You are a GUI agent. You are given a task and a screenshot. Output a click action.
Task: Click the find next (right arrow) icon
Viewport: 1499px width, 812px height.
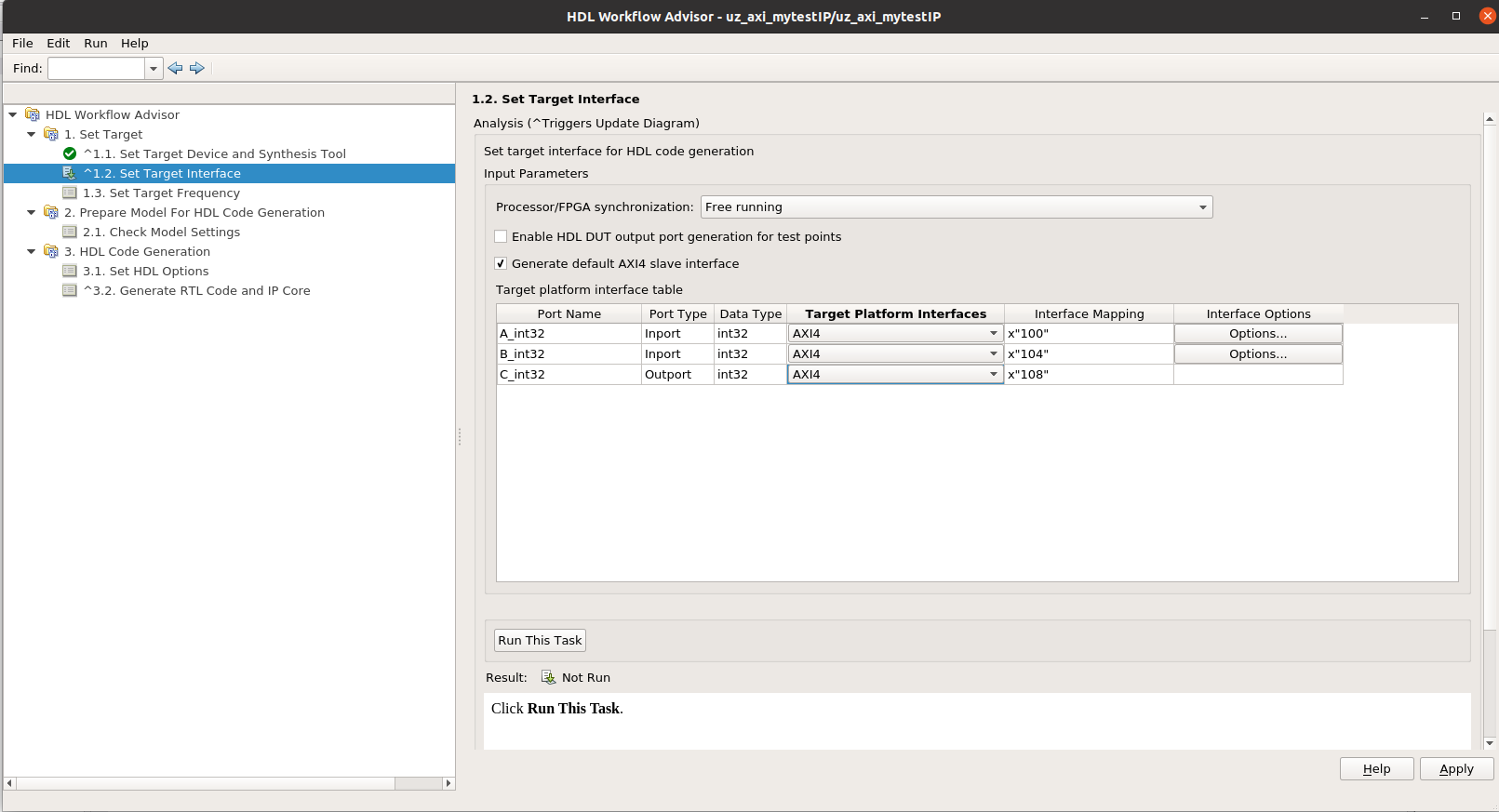pyautogui.click(x=197, y=68)
